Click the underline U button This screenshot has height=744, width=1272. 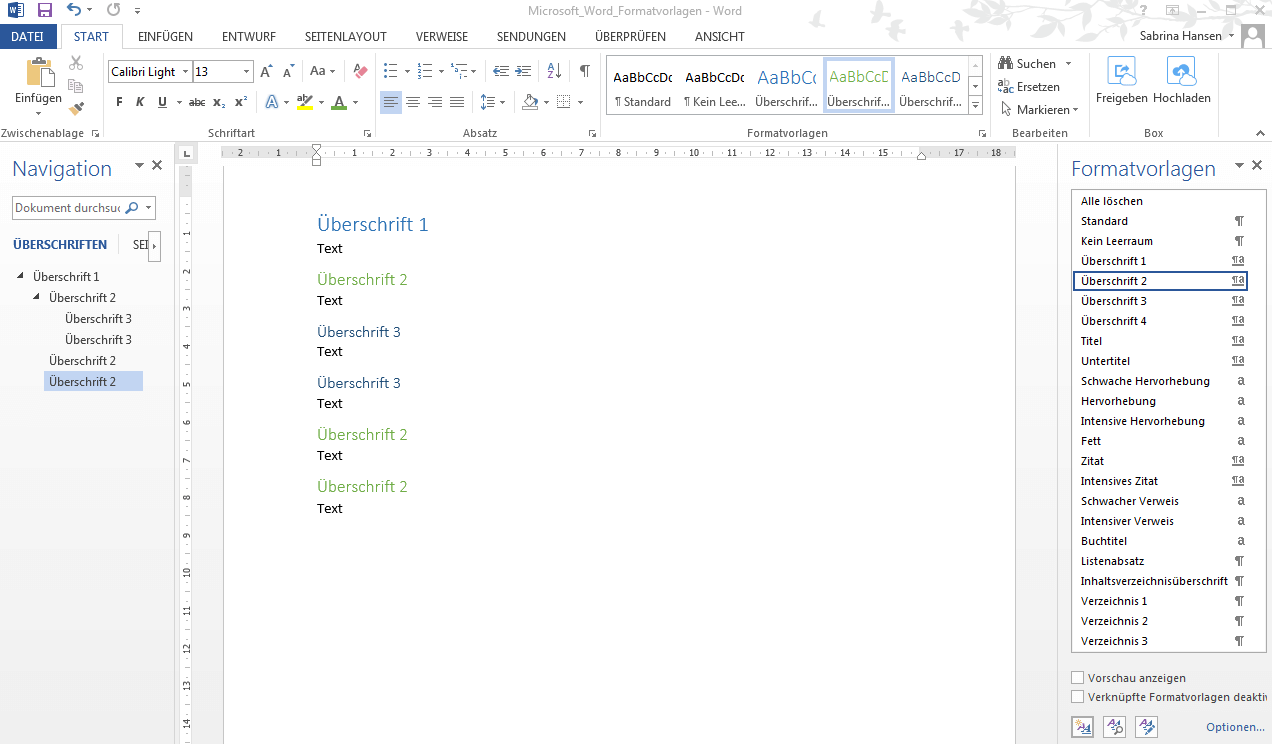[x=162, y=102]
